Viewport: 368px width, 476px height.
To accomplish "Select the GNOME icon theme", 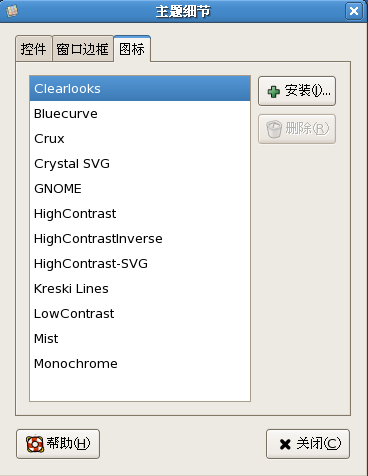I will click(x=140, y=189).
